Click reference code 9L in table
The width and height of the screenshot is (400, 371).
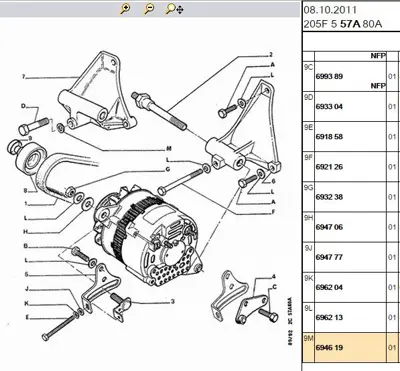coord(308,308)
